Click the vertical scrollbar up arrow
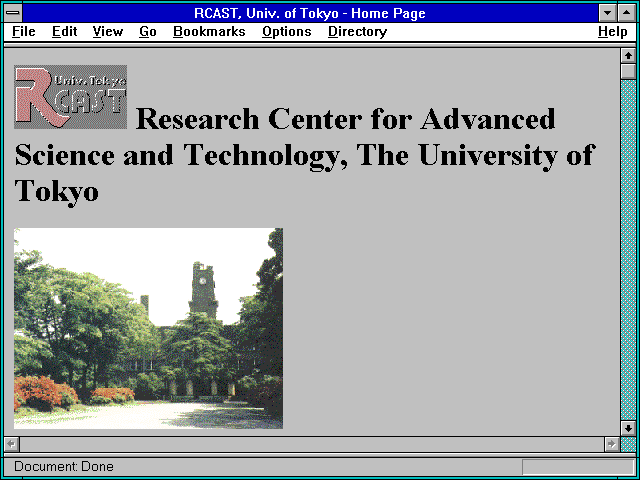The width and height of the screenshot is (640, 480). pyautogui.click(x=628, y=56)
